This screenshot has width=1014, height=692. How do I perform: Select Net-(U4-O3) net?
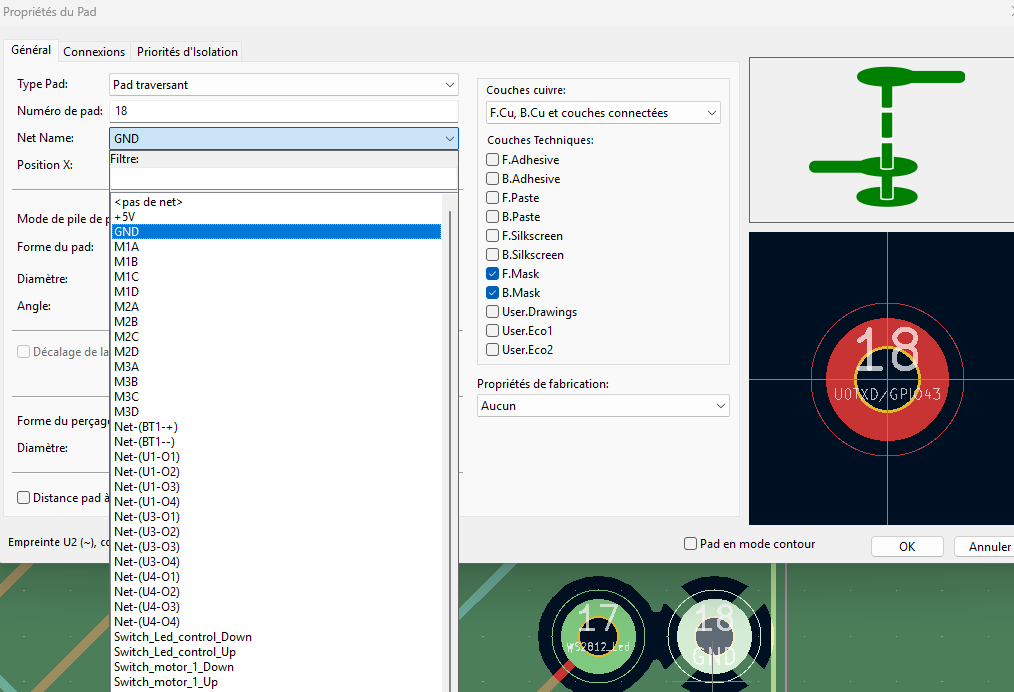276,607
